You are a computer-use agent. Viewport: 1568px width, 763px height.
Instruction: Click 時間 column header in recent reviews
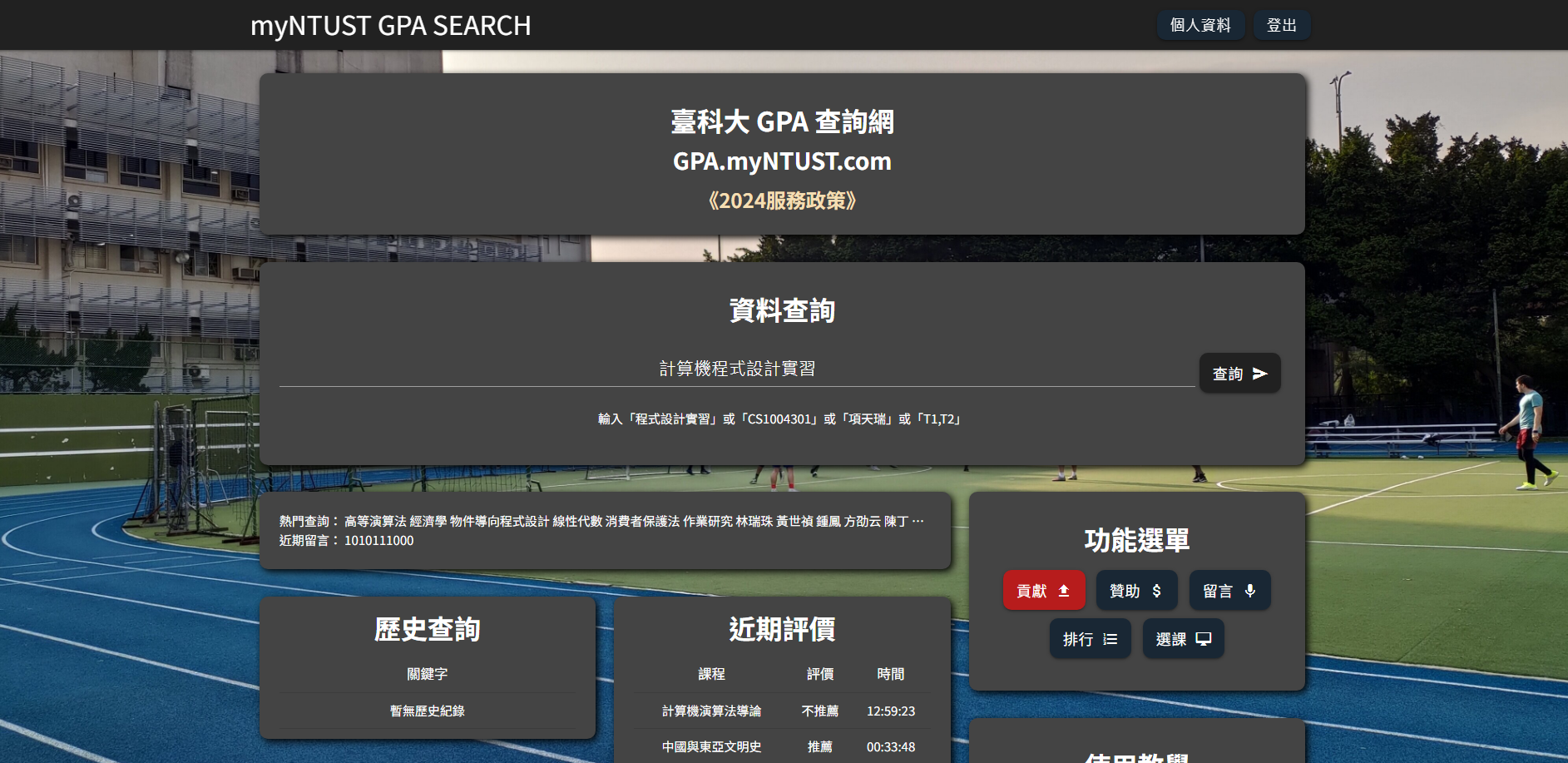point(891,674)
